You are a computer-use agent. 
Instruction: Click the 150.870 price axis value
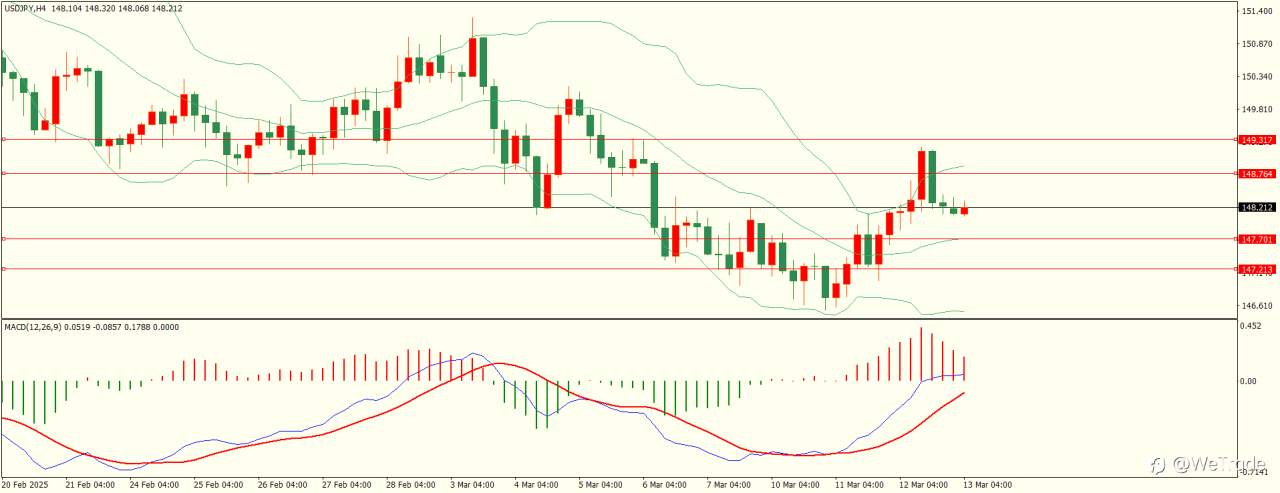point(1257,44)
